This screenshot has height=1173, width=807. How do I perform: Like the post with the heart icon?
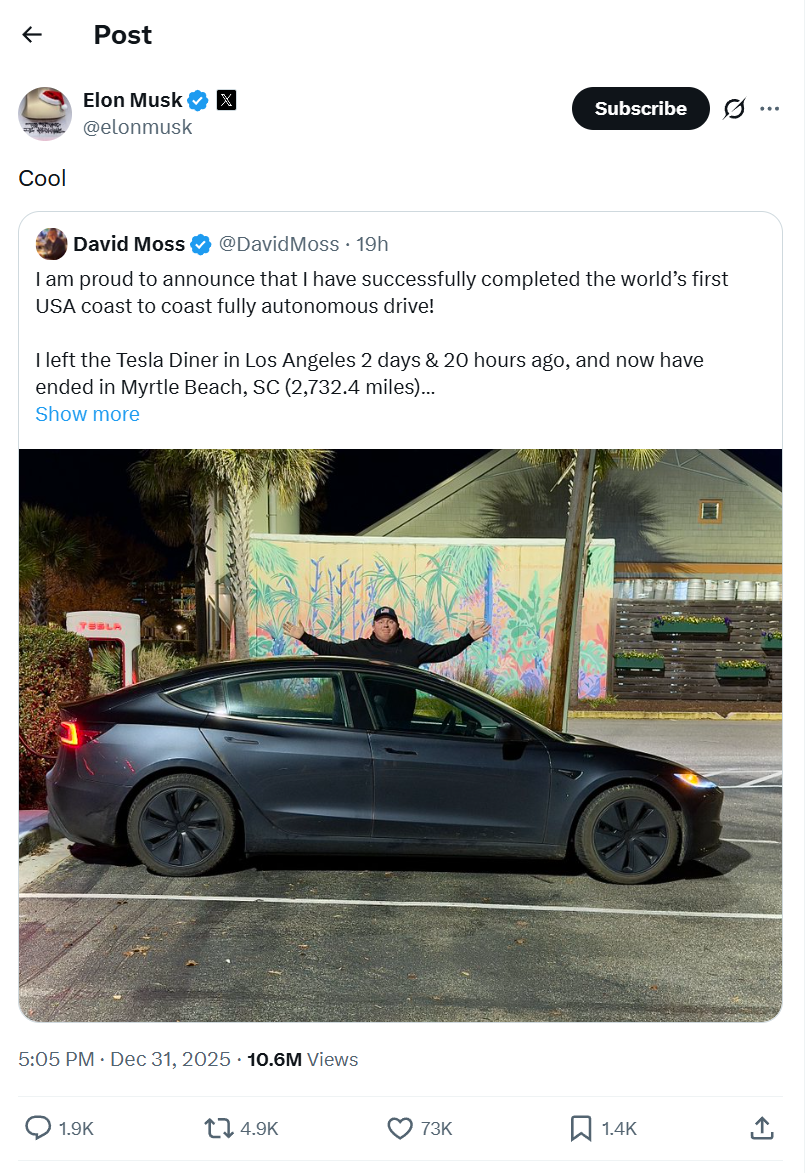[x=400, y=1128]
